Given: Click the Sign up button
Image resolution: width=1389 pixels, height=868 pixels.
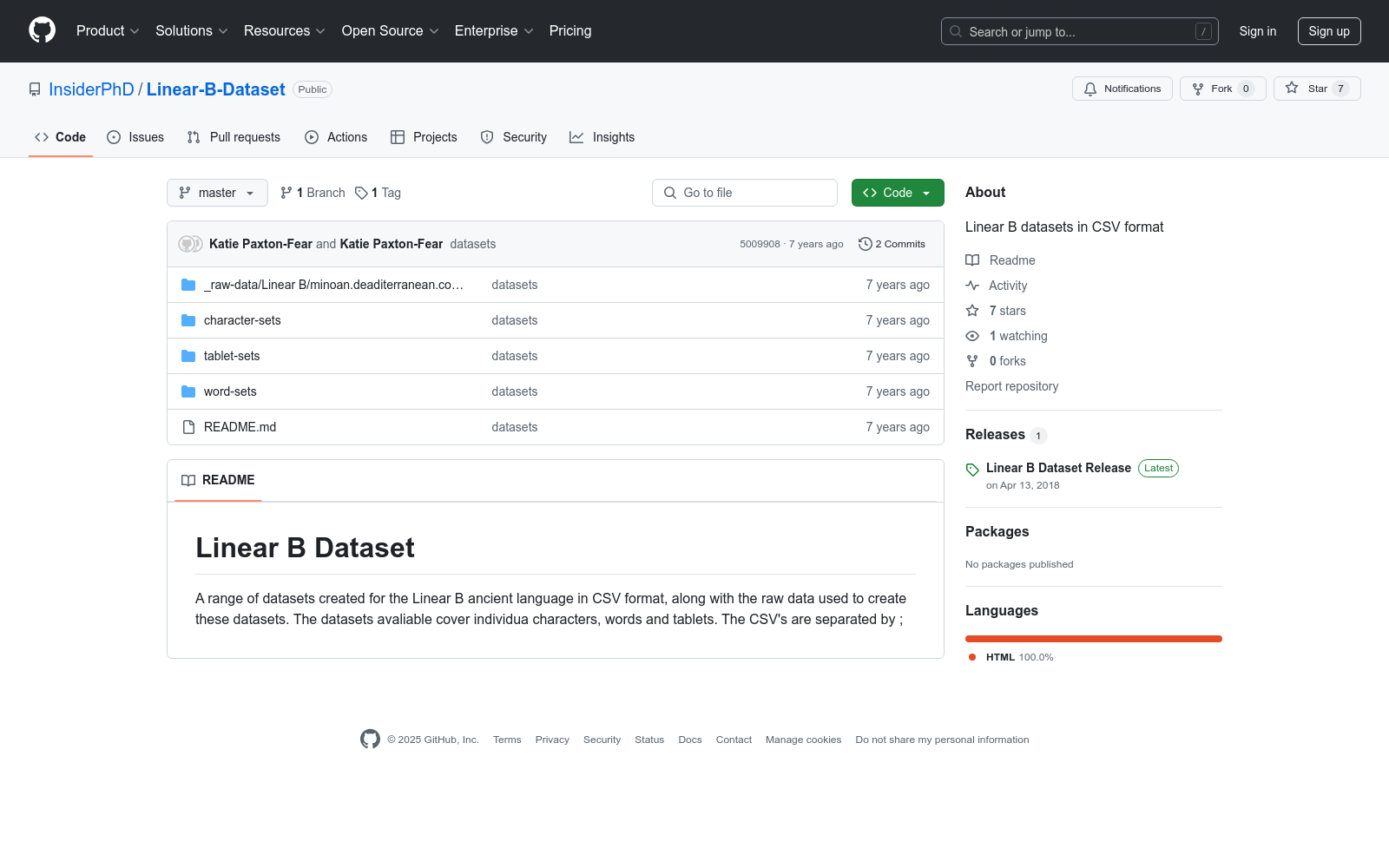Looking at the screenshot, I should pyautogui.click(x=1329, y=31).
